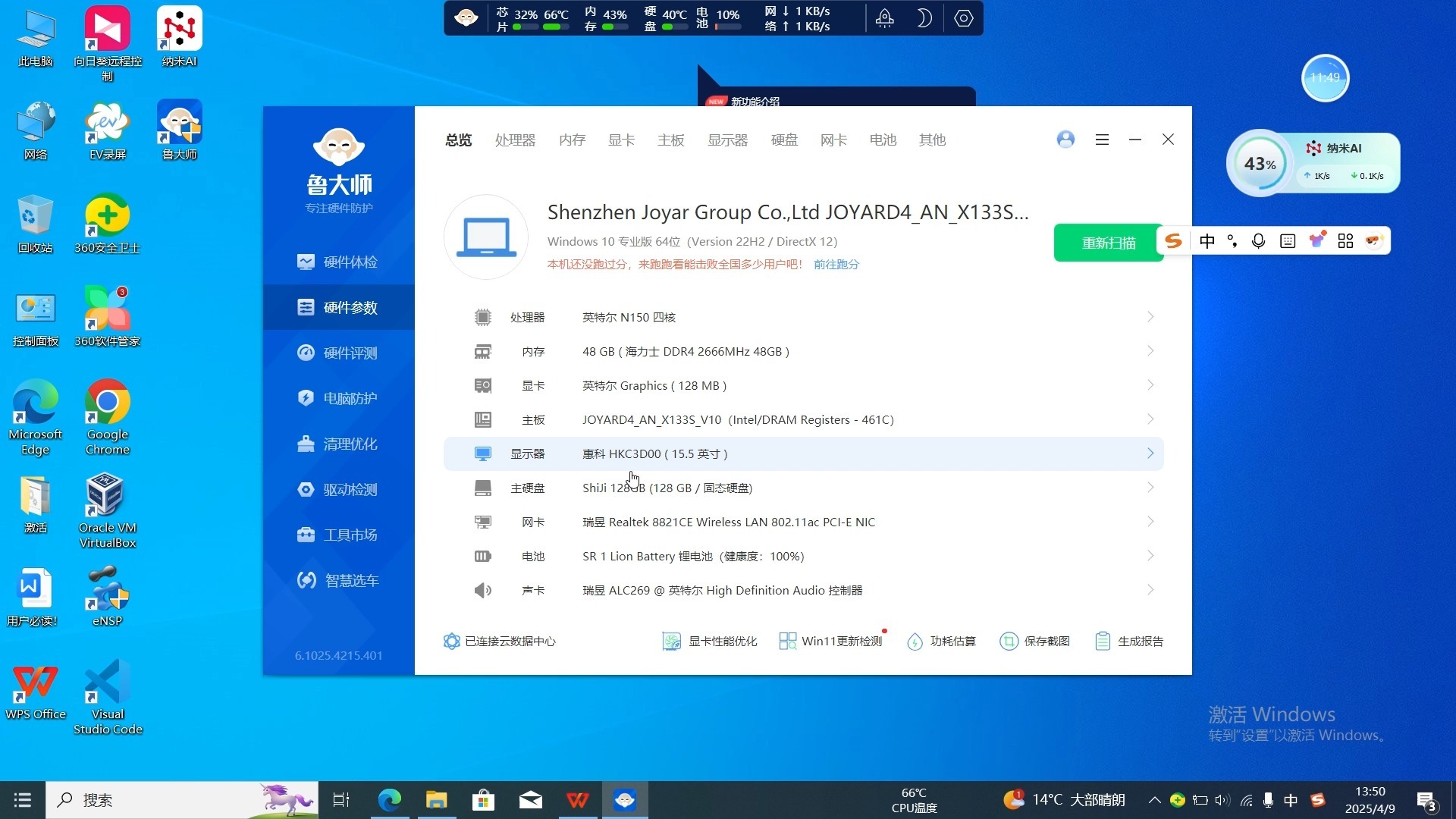Expand the 显示器 惠科 HKC3D00 row

point(804,453)
